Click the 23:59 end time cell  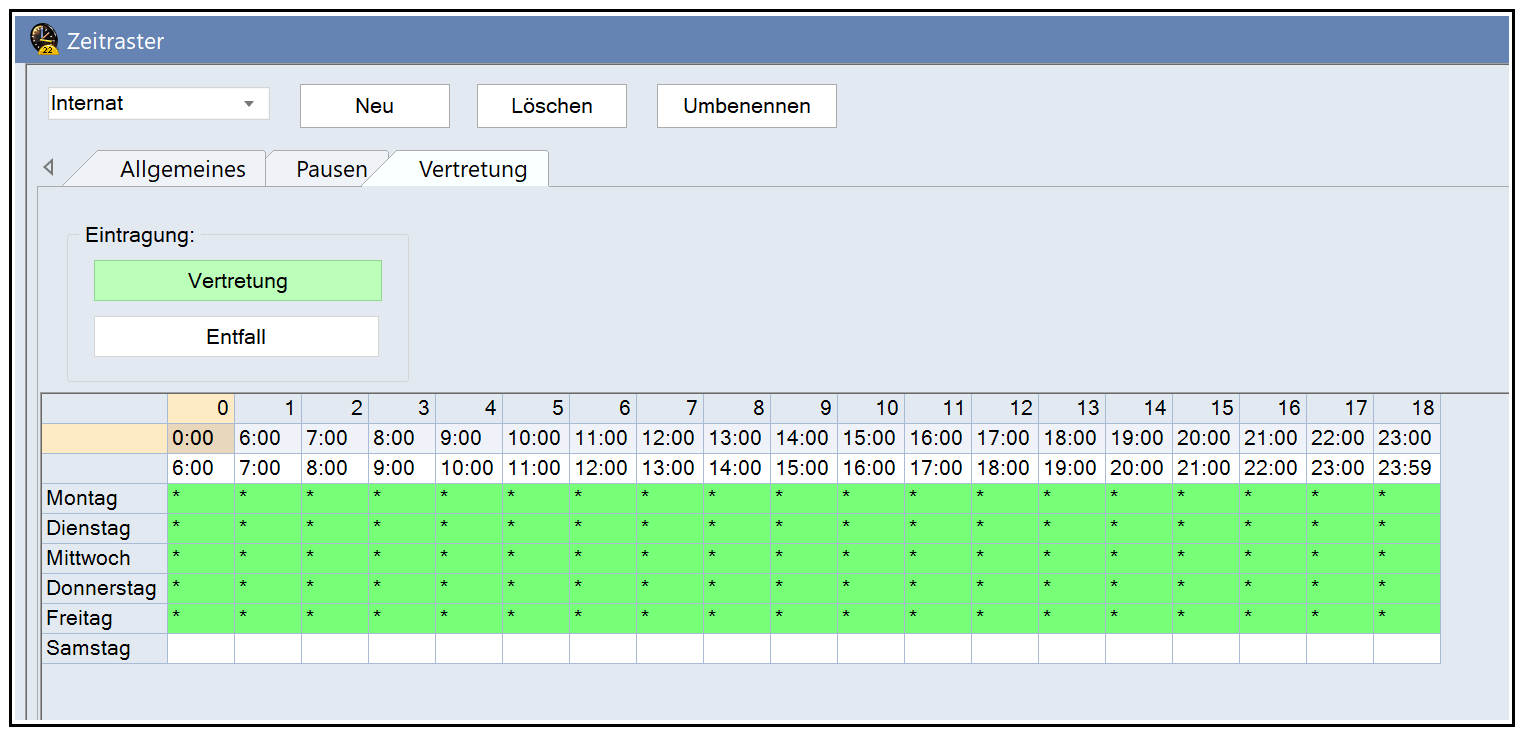click(x=1406, y=468)
